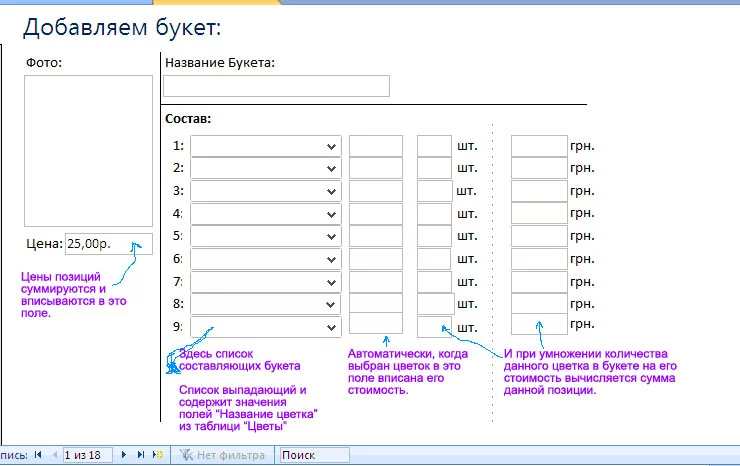Viewport: 740px width, 466px height.
Task: Show the flower list for row 9
Action: click(x=331, y=327)
